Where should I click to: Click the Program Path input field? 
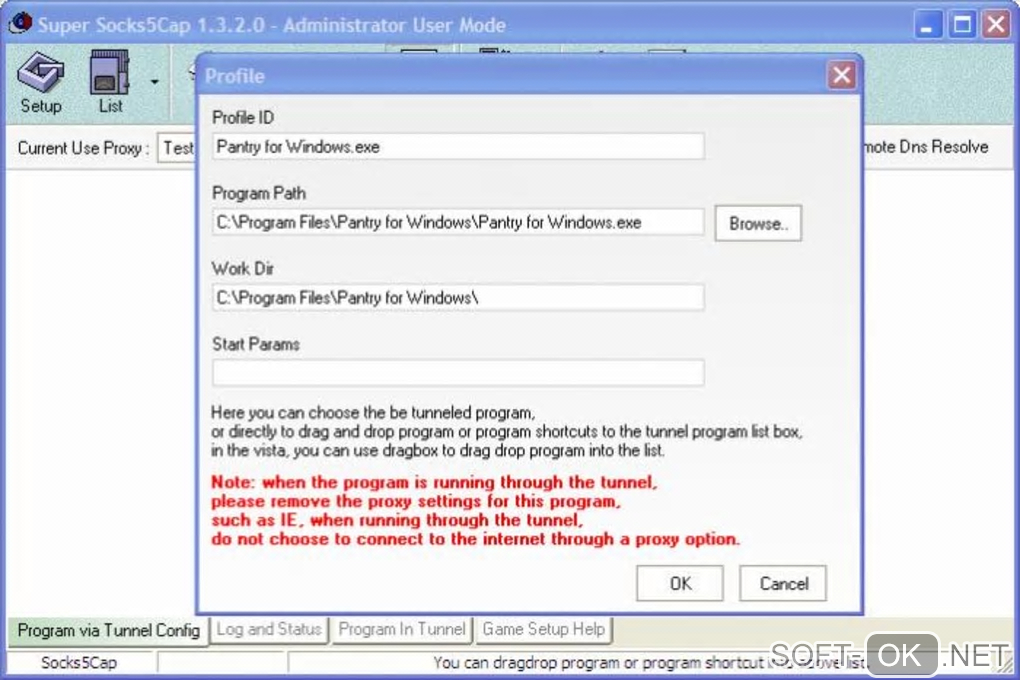[458, 222]
